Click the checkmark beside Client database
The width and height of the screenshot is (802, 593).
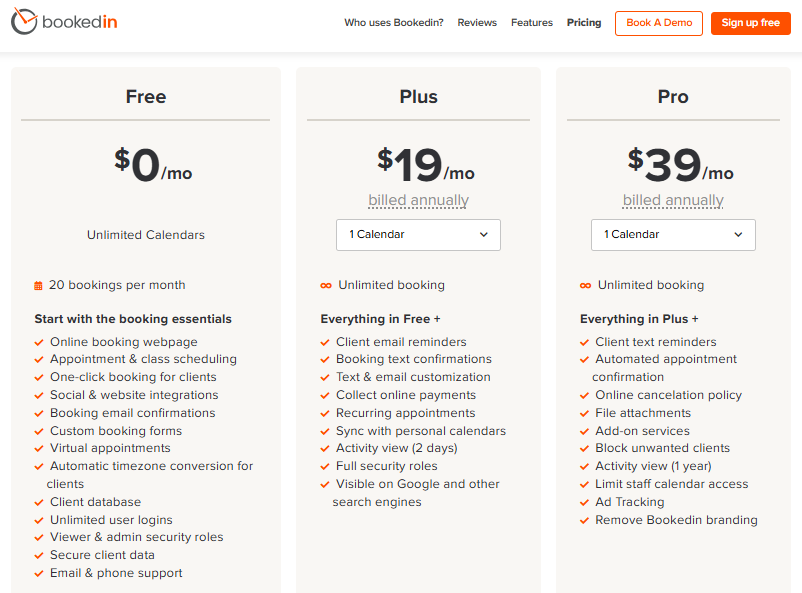39,502
